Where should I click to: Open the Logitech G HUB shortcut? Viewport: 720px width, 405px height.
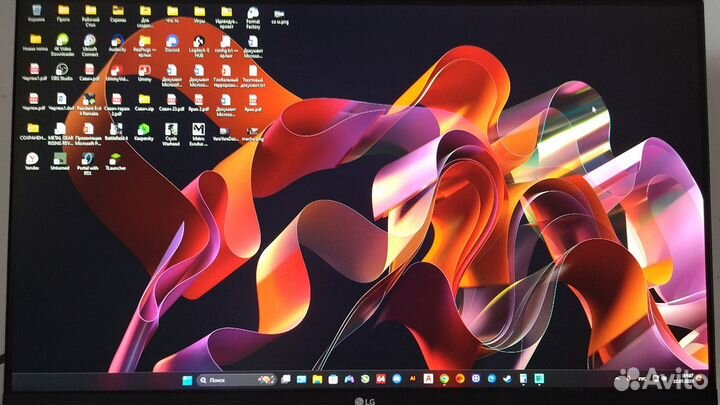coord(199,40)
